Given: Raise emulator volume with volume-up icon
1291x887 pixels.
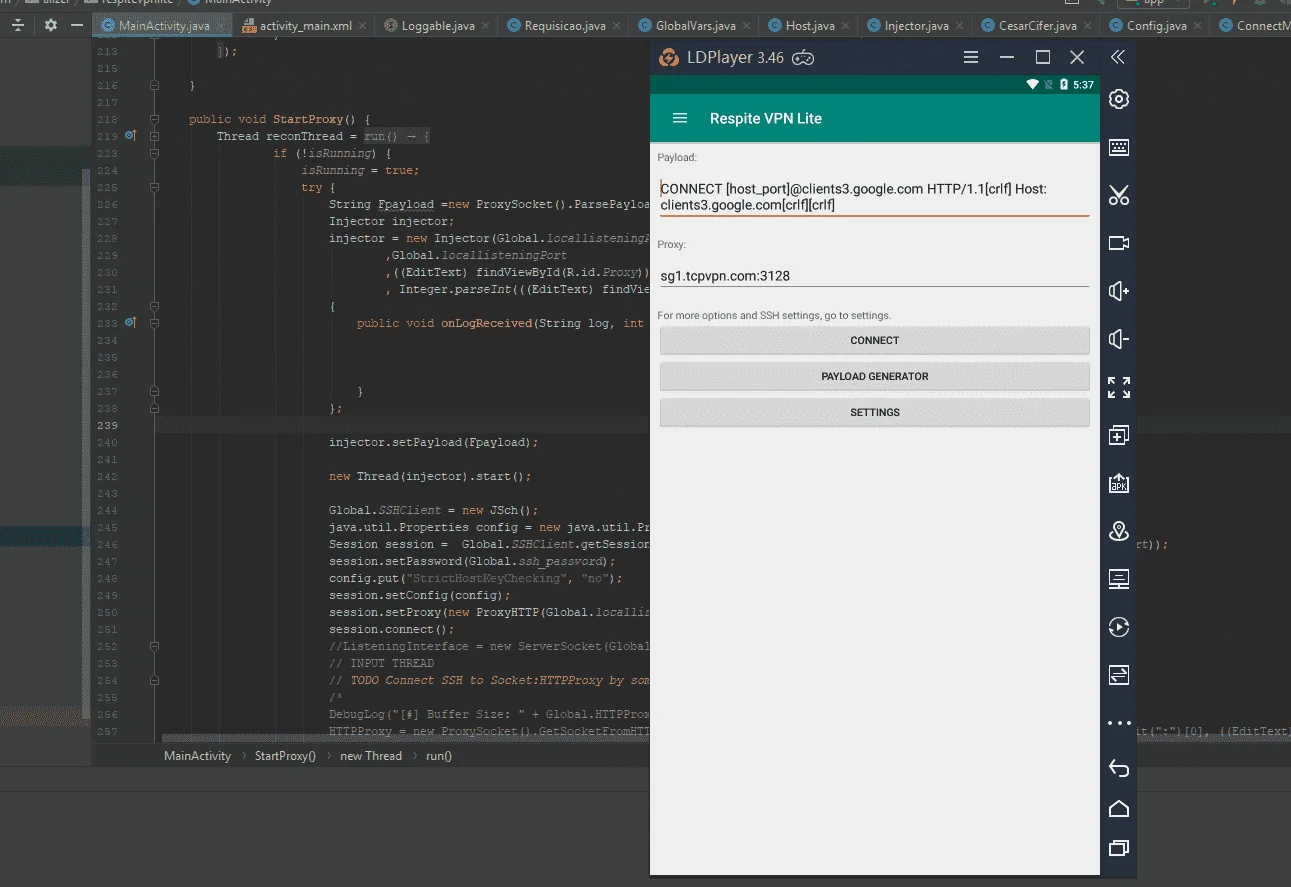Looking at the screenshot, I should [1119, 291].
